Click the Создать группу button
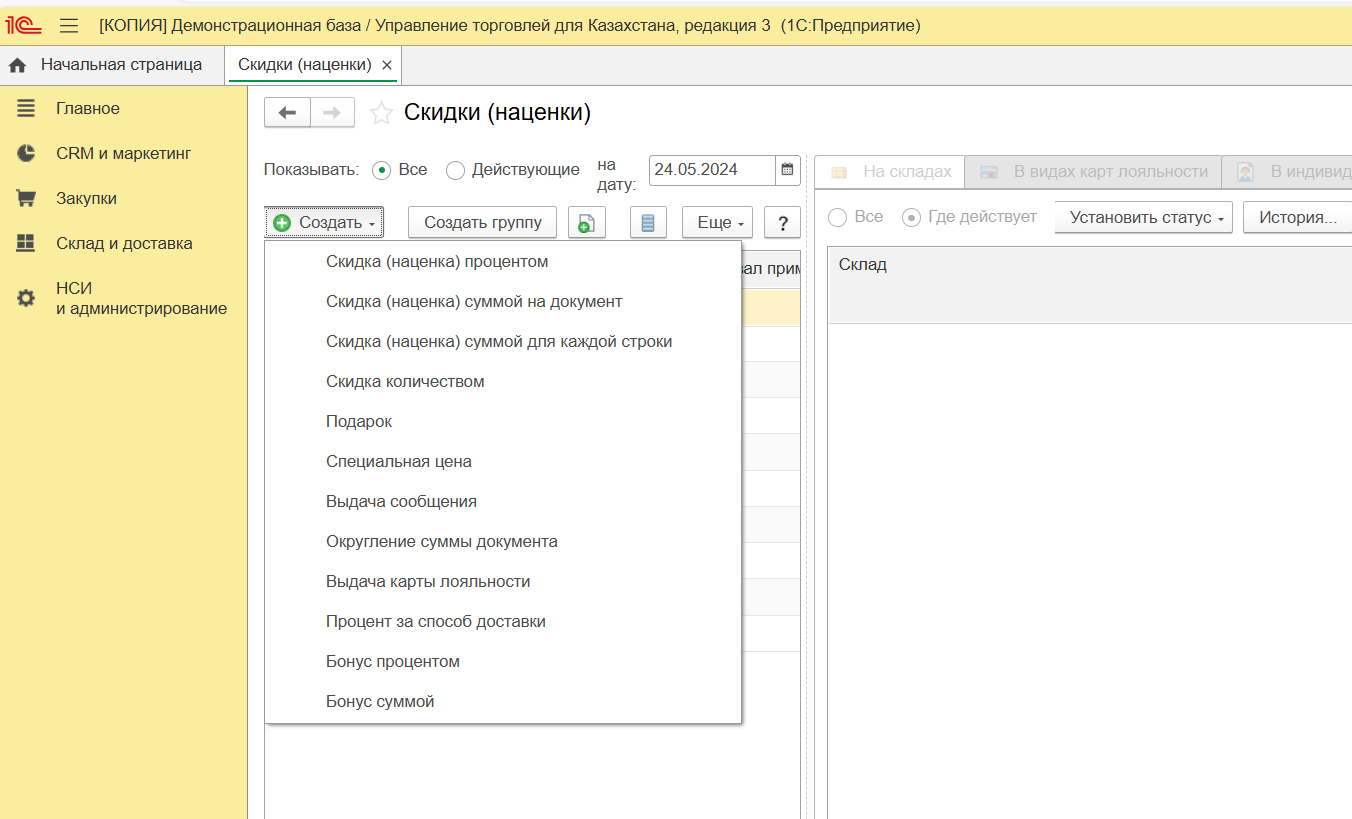The height and width of the screenshot is (819, 1352). (482, 222)
